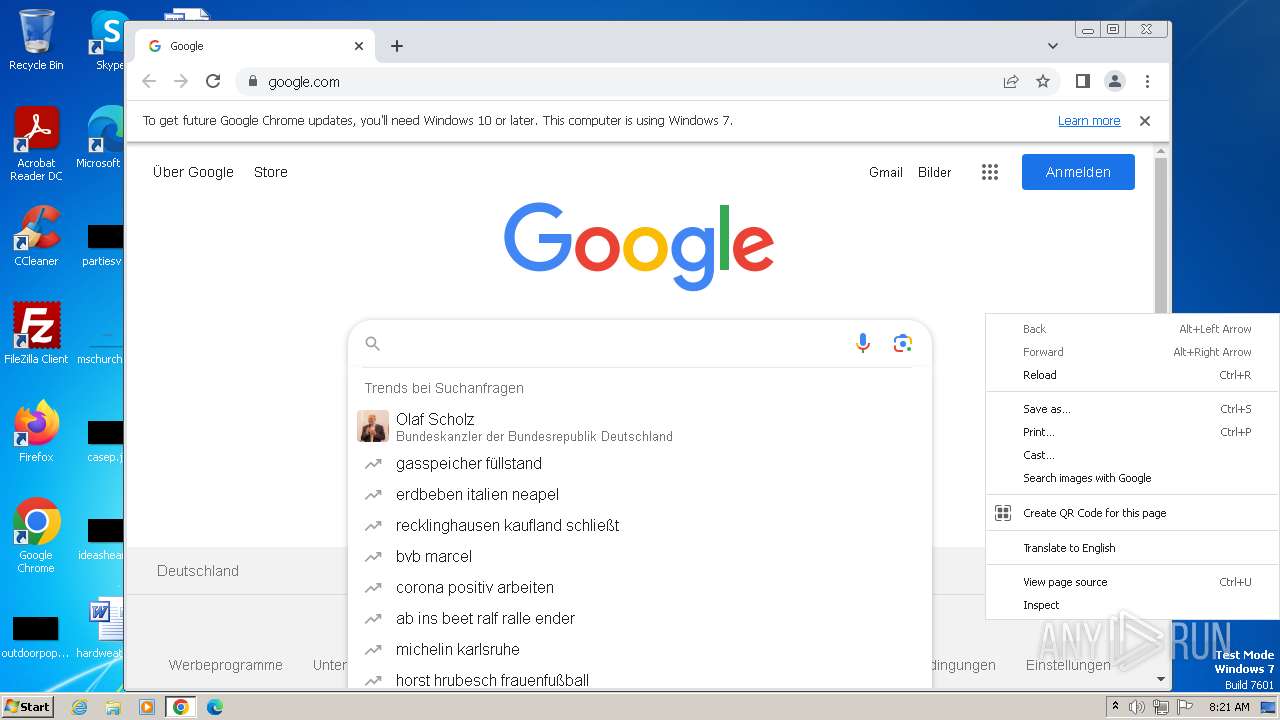The image size is (1280, 720).
Task: Select recklinghausen kaufland schließt suggestion
Action: [640, 526]
